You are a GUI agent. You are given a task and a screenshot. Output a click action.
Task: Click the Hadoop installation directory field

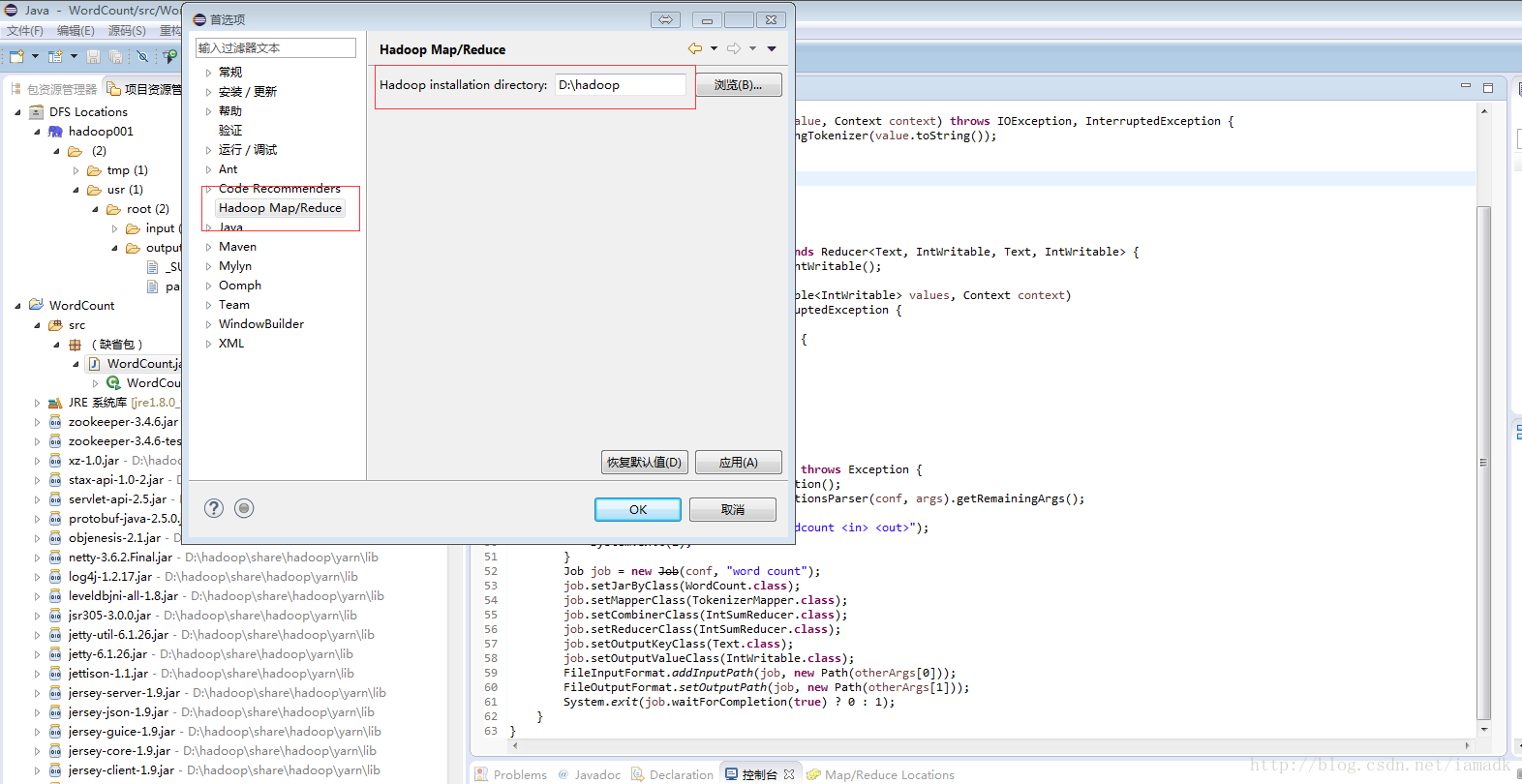click(621, 85)
